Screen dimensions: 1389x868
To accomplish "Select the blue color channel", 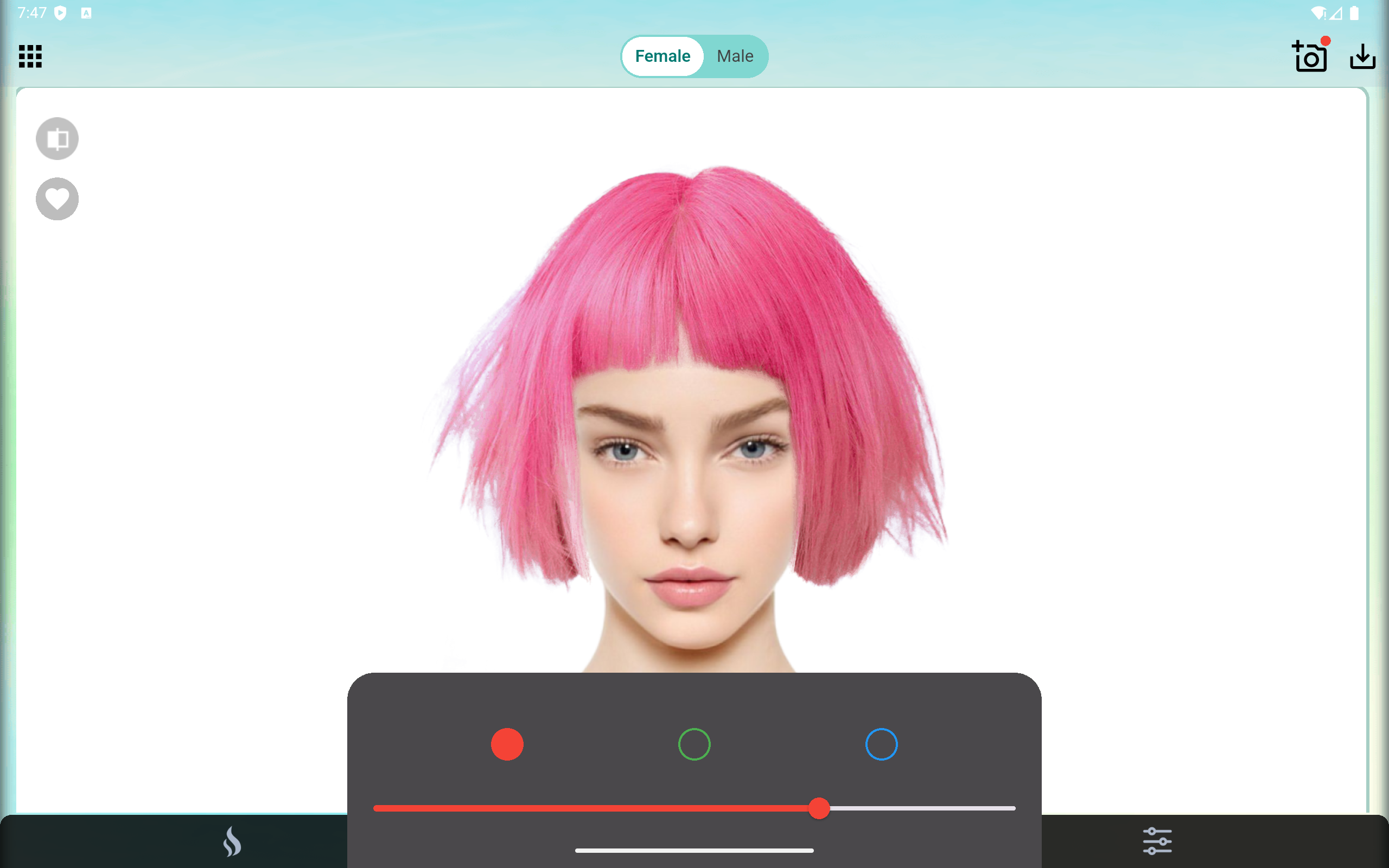I will pyautogui.click(x=881, y=744).
